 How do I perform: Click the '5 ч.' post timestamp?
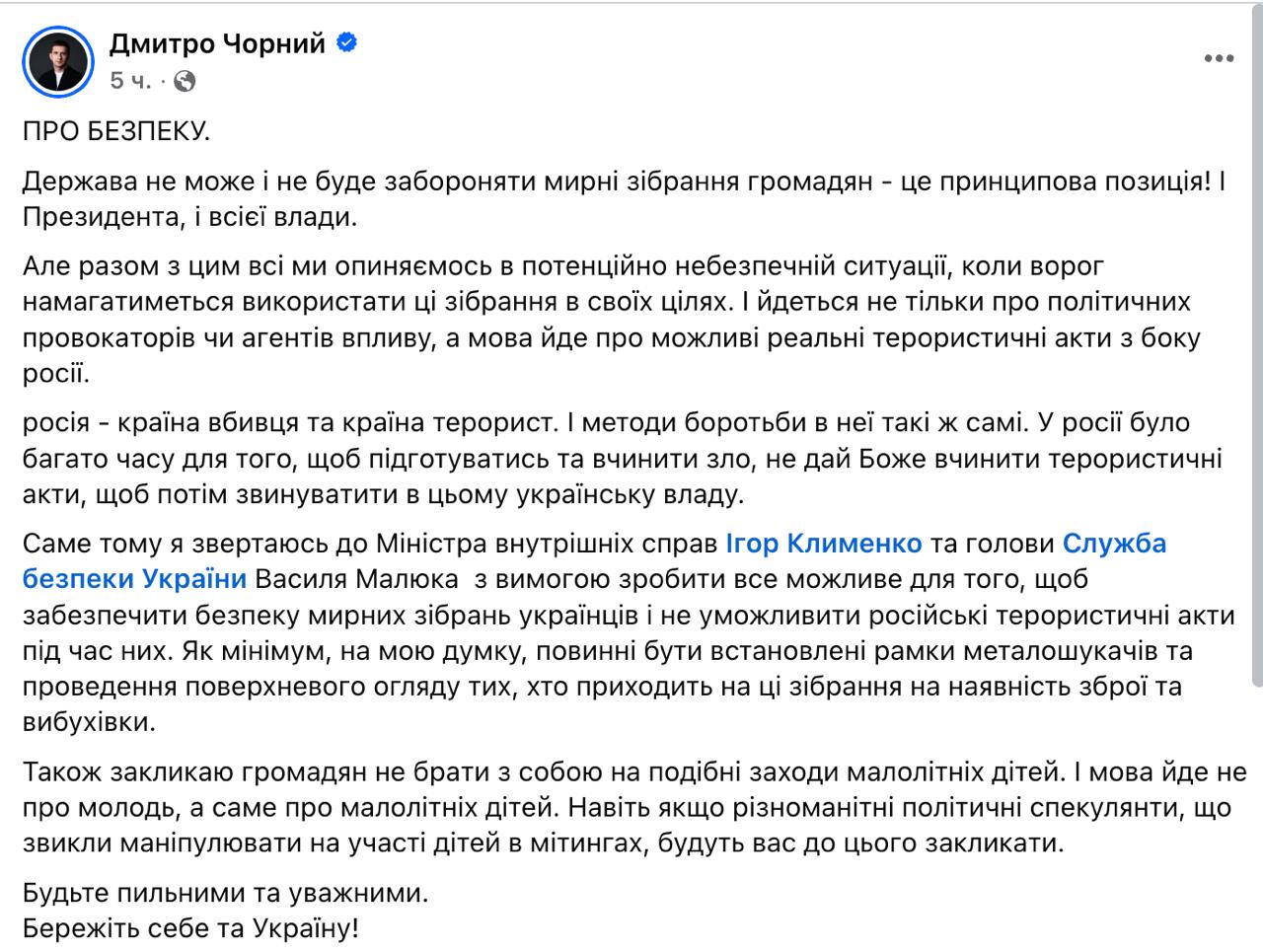[x=130, y=81]
